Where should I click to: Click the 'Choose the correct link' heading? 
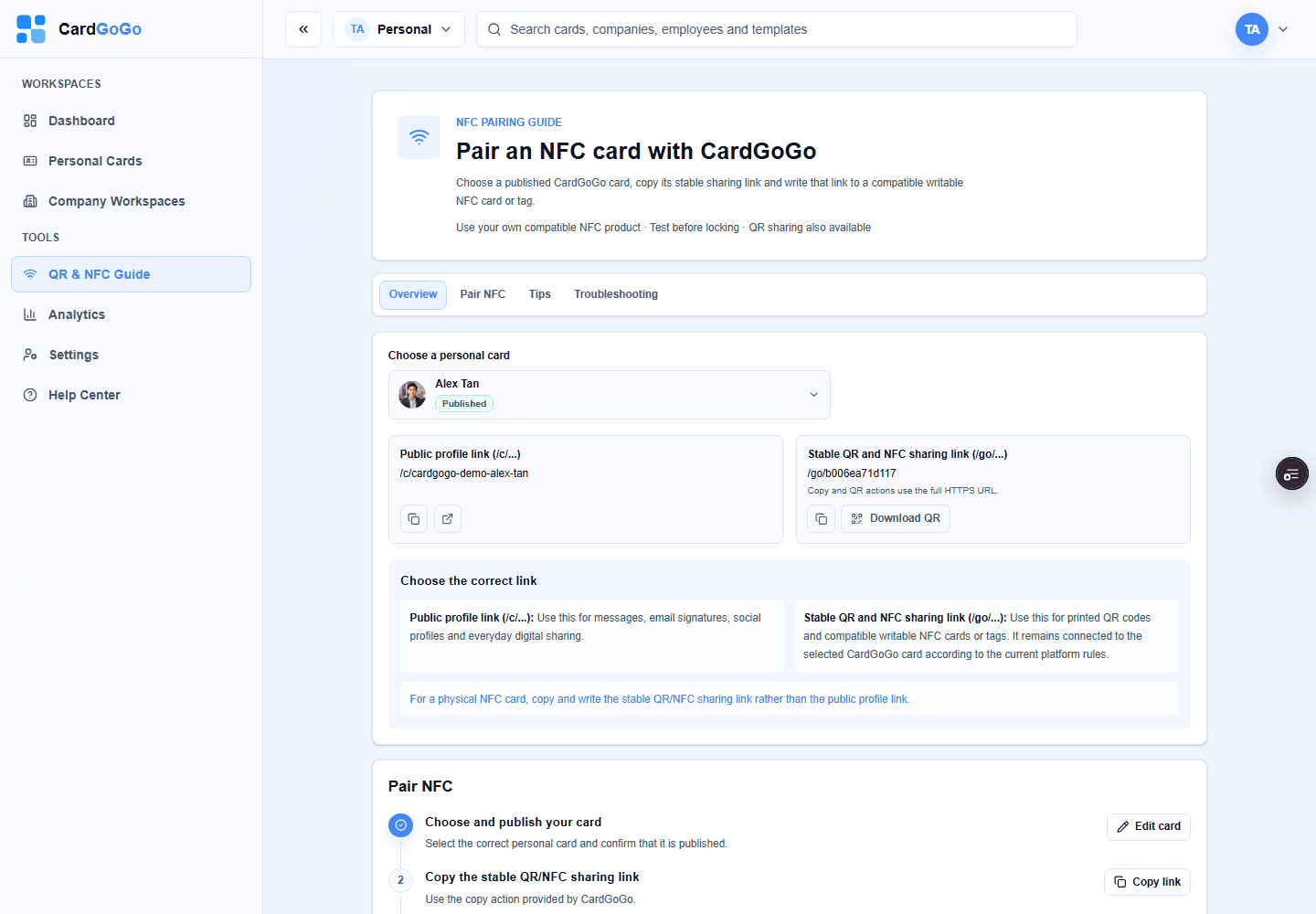click(x=469, y=581)
